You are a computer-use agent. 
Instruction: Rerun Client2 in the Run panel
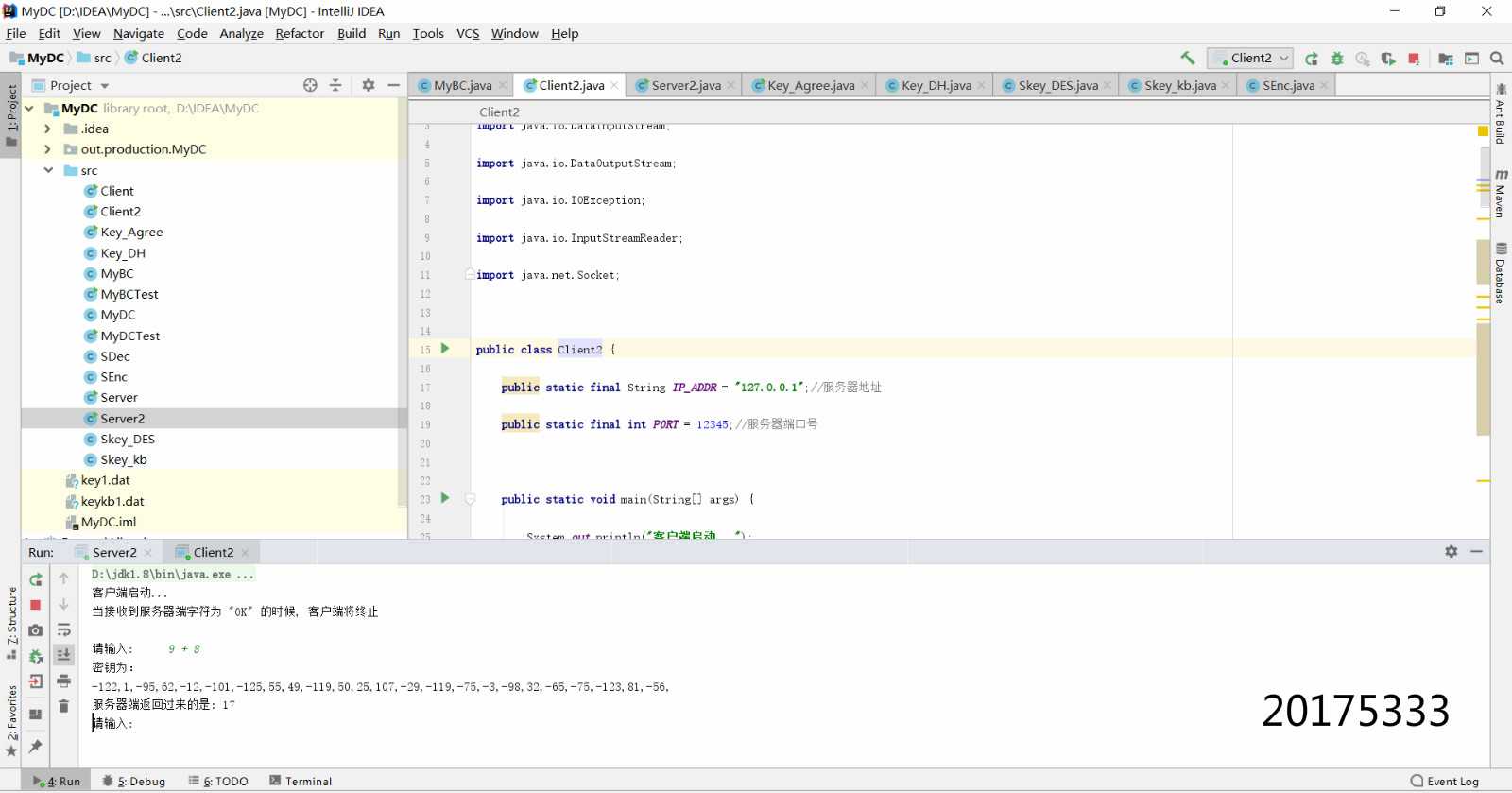[x=36, y=579]
